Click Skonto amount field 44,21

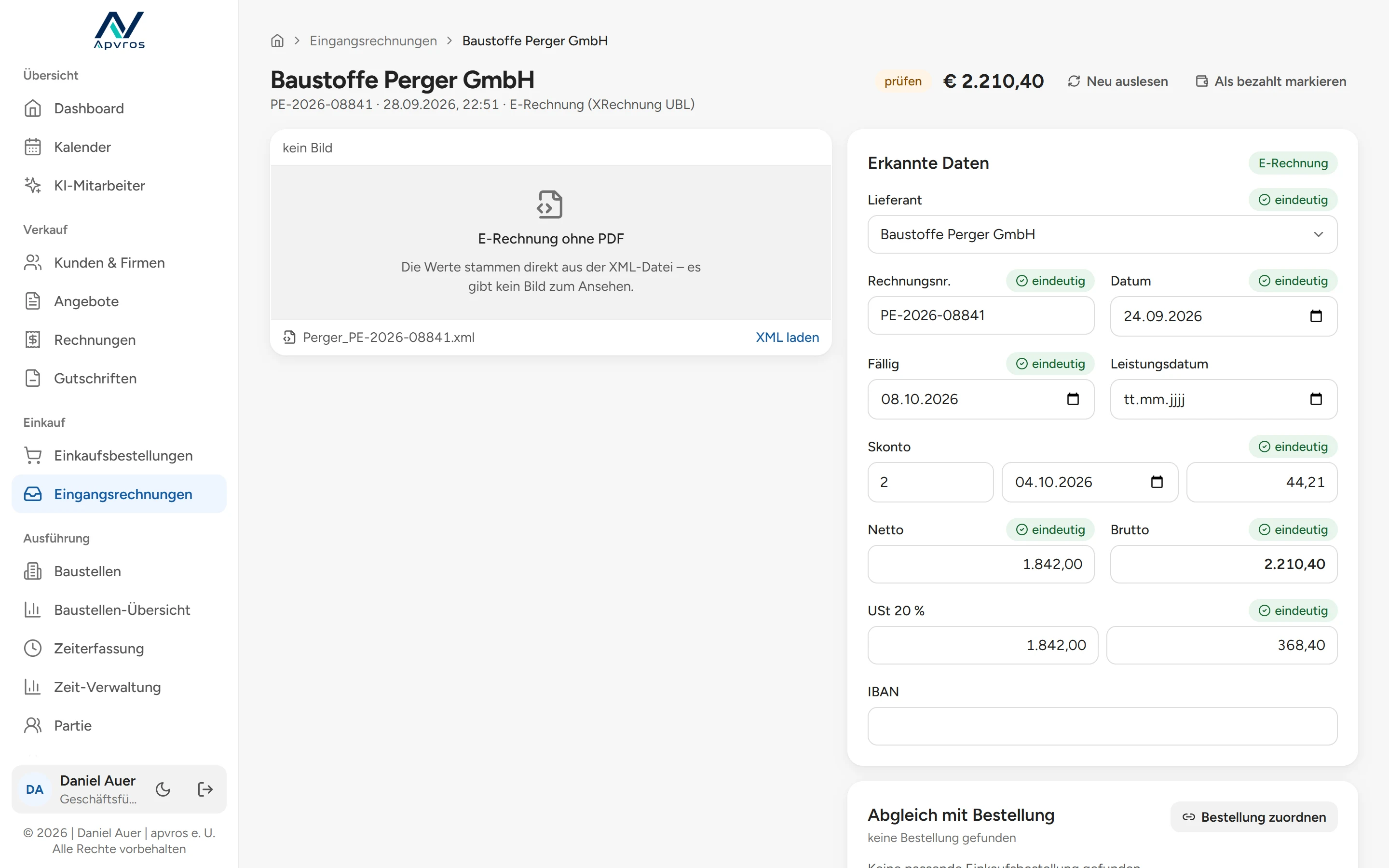pos(1262,482)
